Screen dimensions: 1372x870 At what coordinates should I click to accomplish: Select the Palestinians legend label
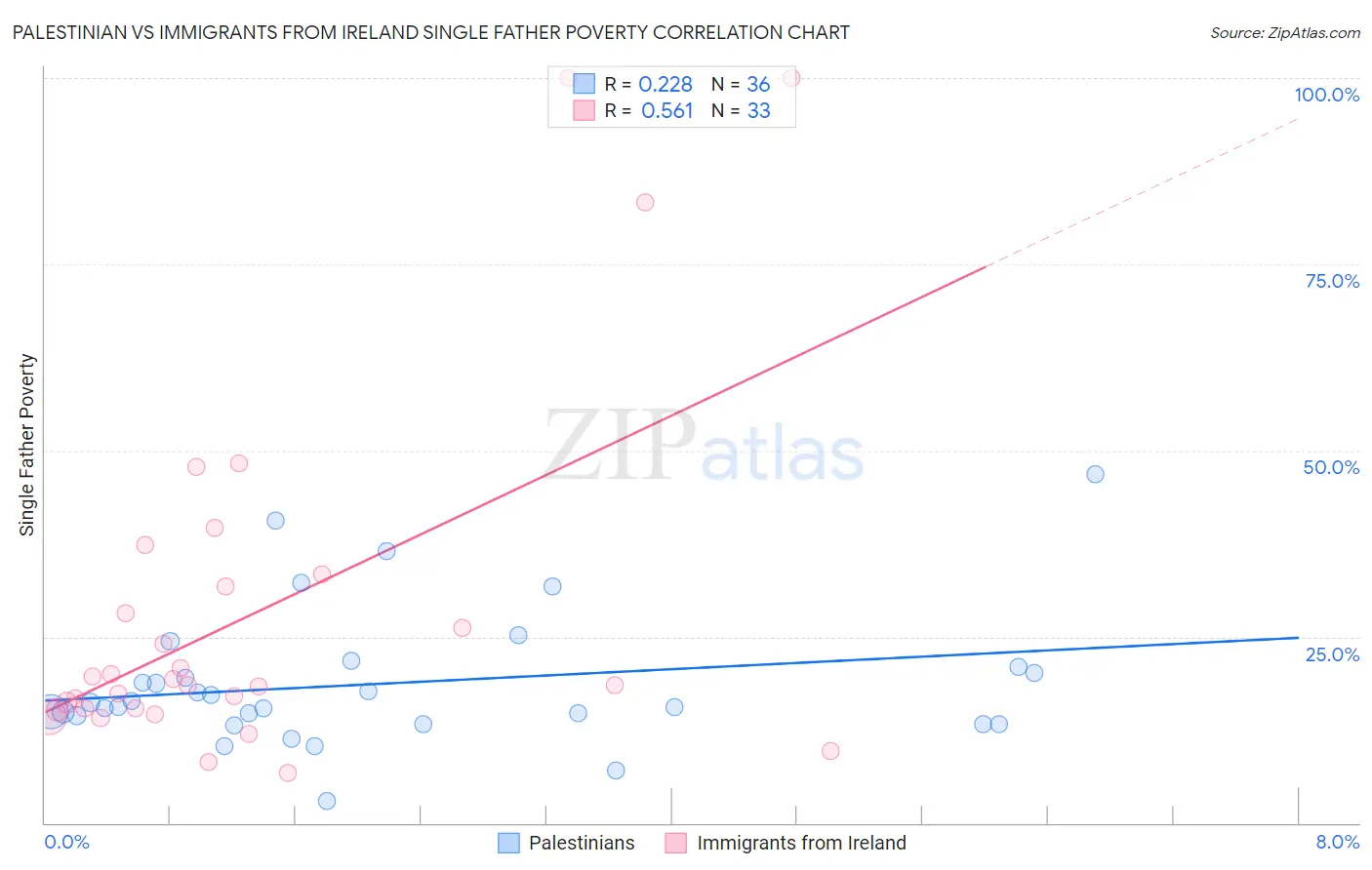point(582,843)
